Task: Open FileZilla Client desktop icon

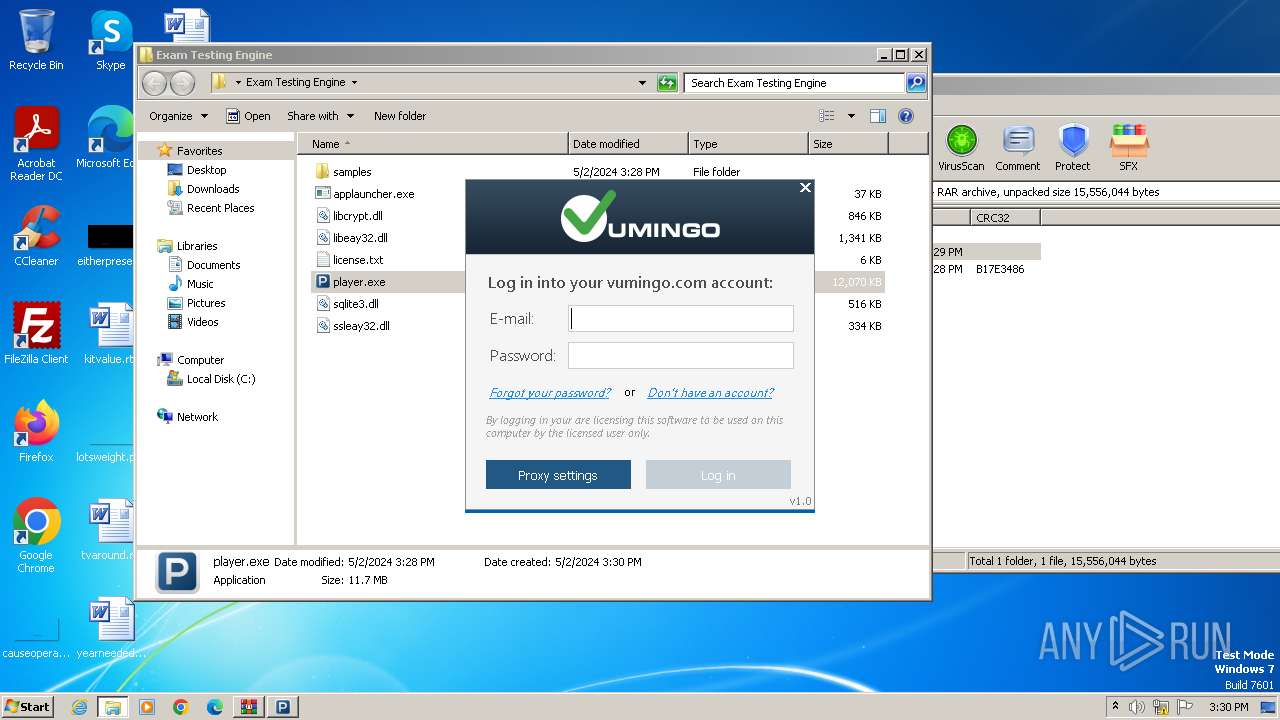Action: click(36, 334)
